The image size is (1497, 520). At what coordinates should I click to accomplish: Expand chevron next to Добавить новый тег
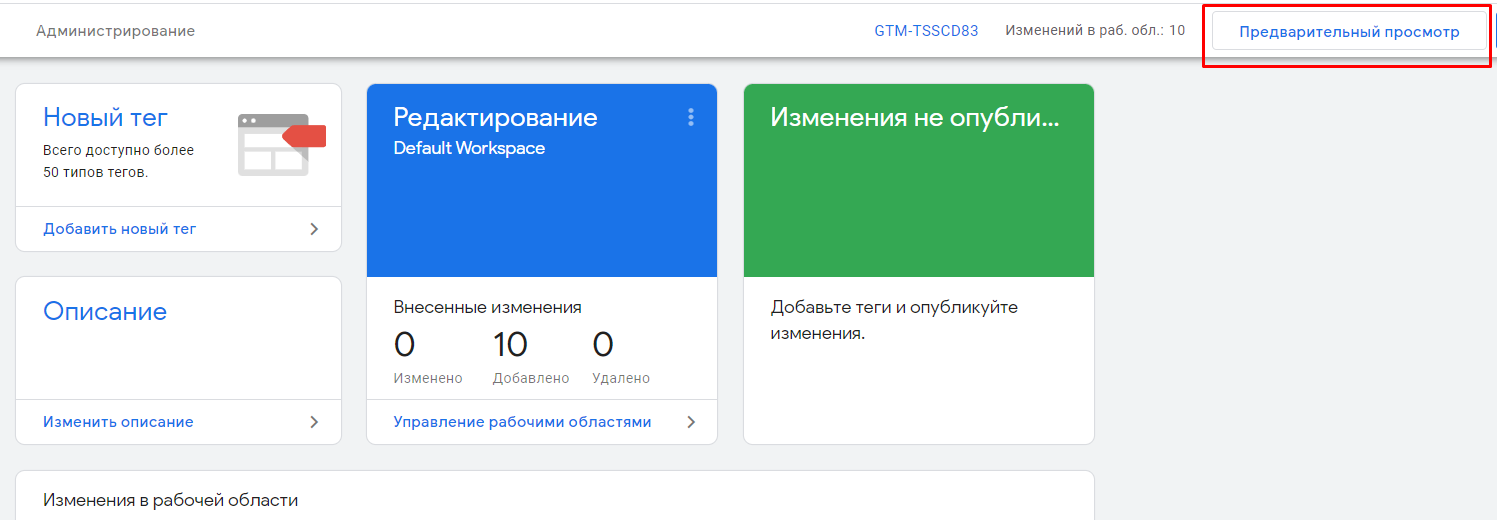314,229
